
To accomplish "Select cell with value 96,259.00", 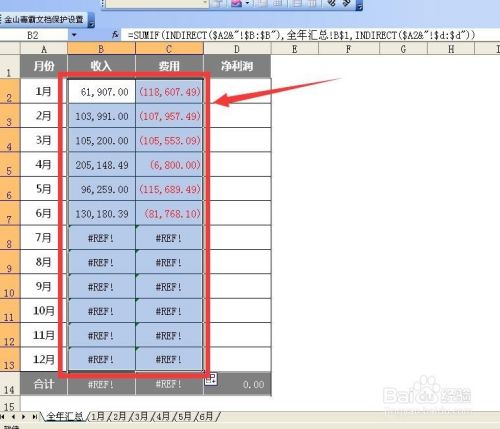I will [102, 189].
